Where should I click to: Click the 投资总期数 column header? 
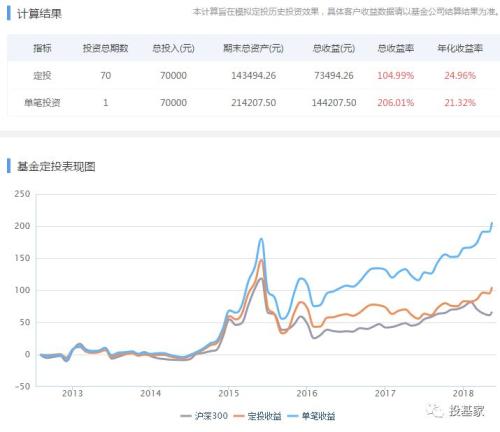pos(105,48)
